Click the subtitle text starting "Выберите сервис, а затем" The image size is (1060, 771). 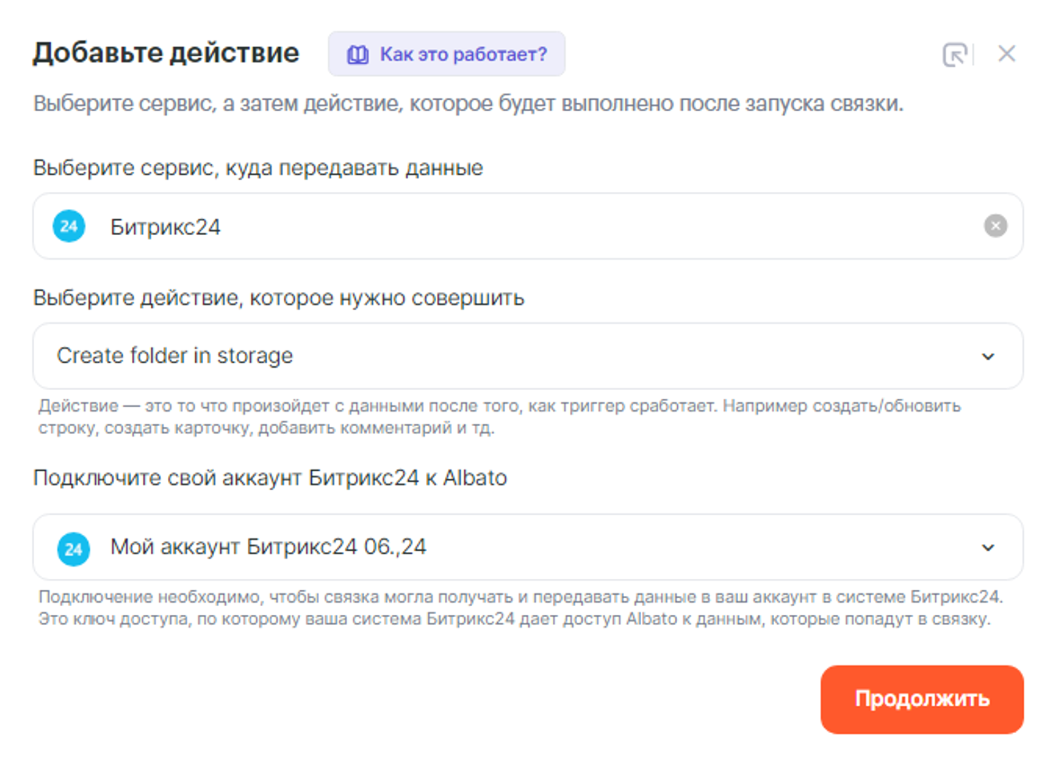point(468,105)
